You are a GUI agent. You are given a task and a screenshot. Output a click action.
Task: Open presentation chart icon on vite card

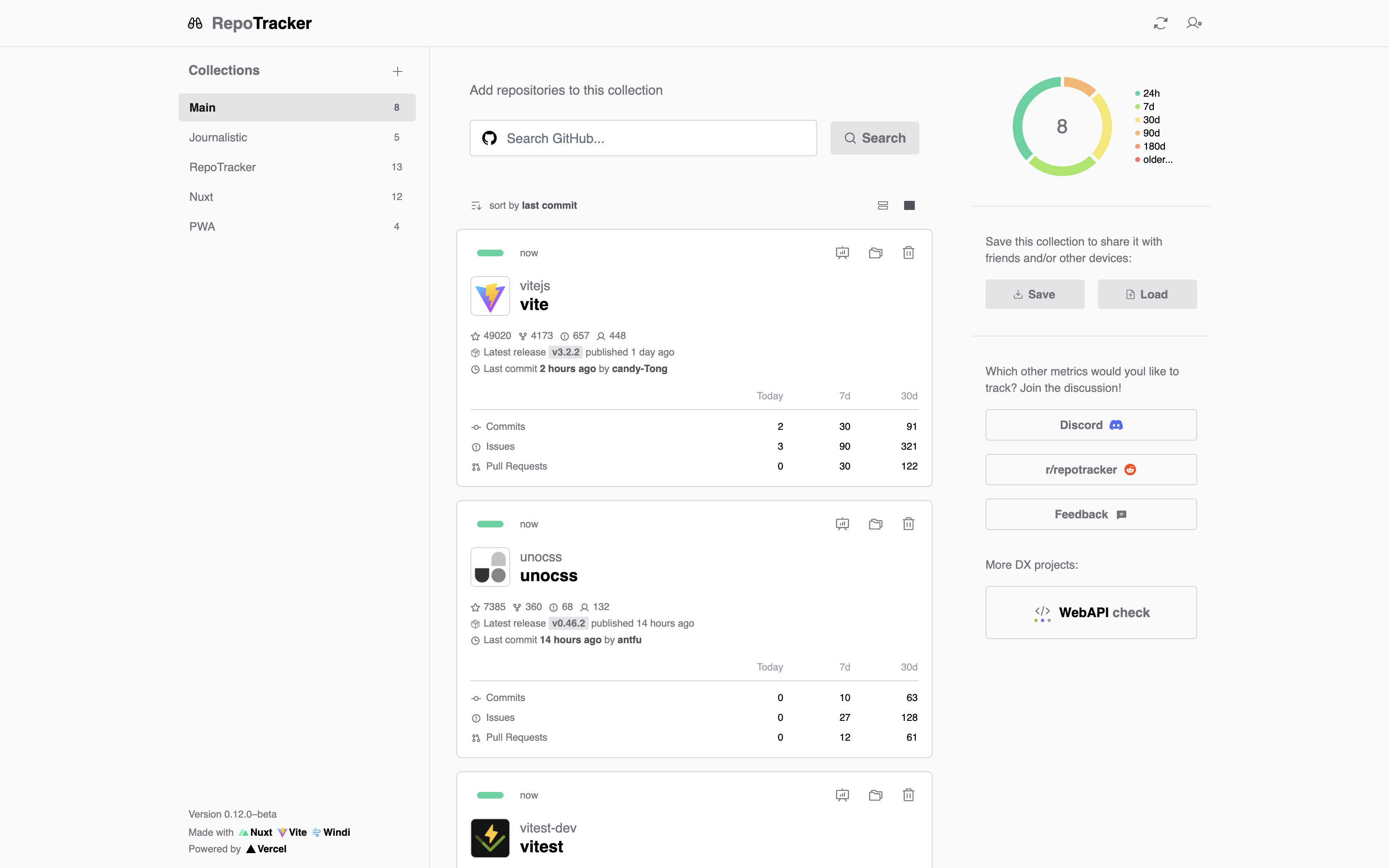click(x=842, y=253)
